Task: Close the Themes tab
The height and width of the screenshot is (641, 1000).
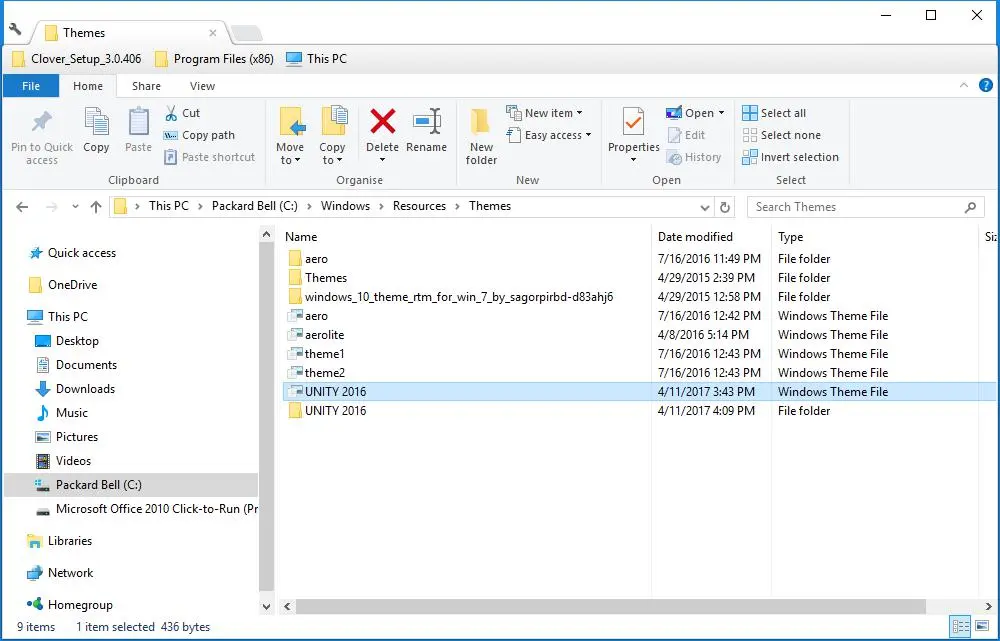Action: (x=213, y=33)
